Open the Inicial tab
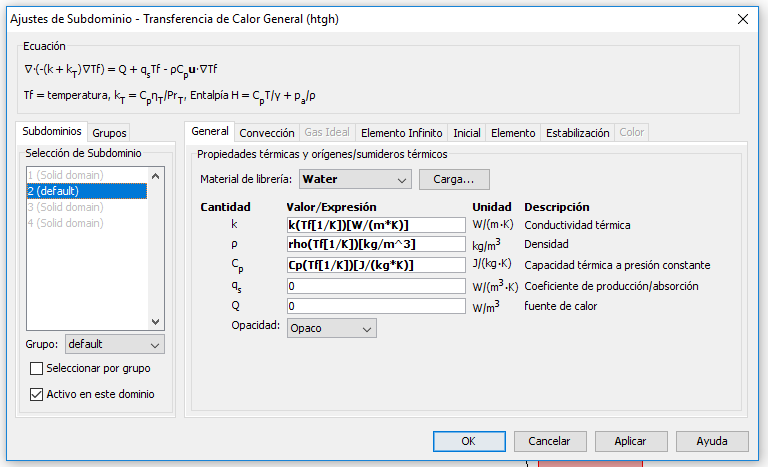The image size is (768, 467). (x=466, y=133)
